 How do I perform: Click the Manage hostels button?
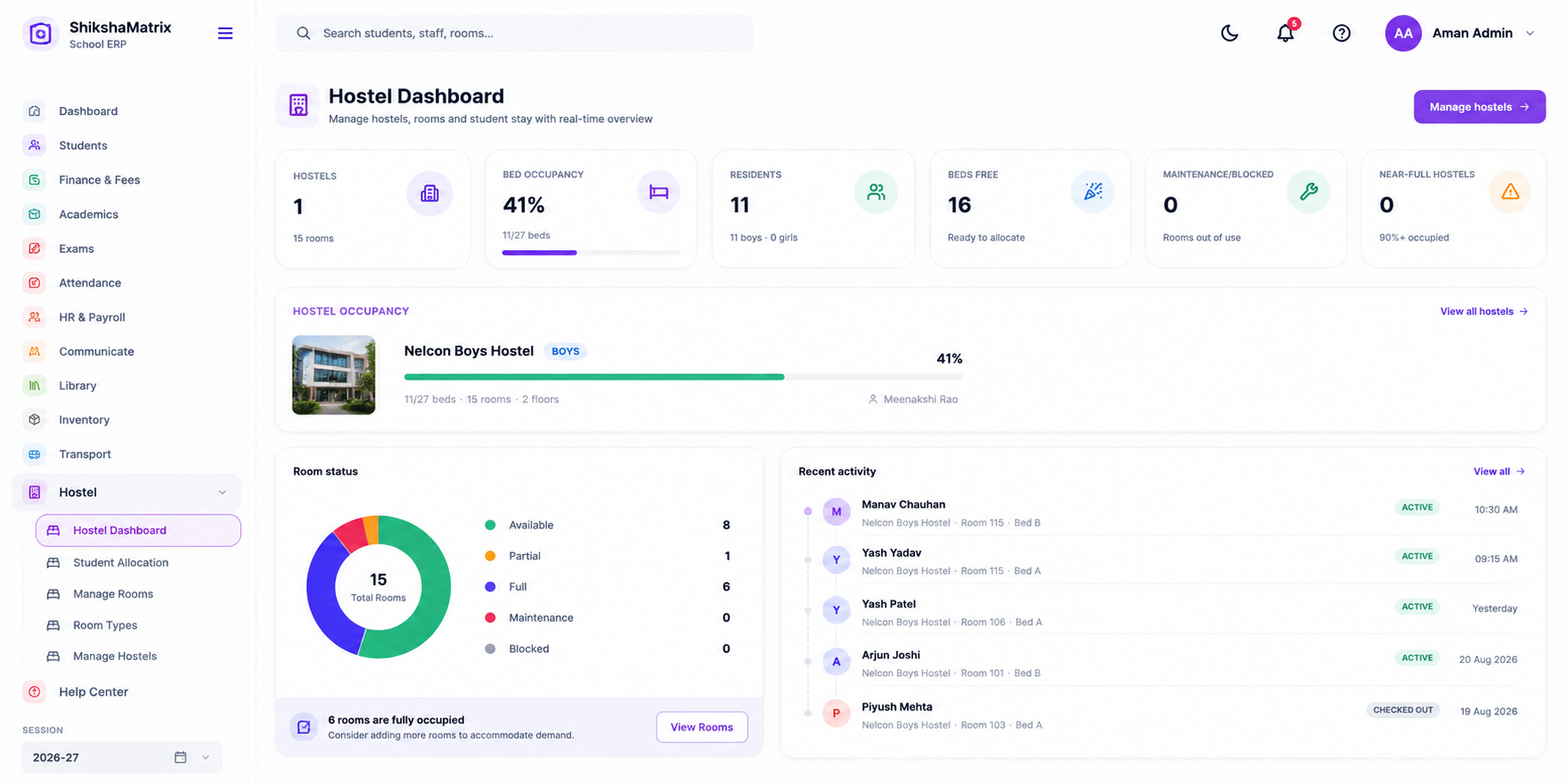tap(1479, 107)
